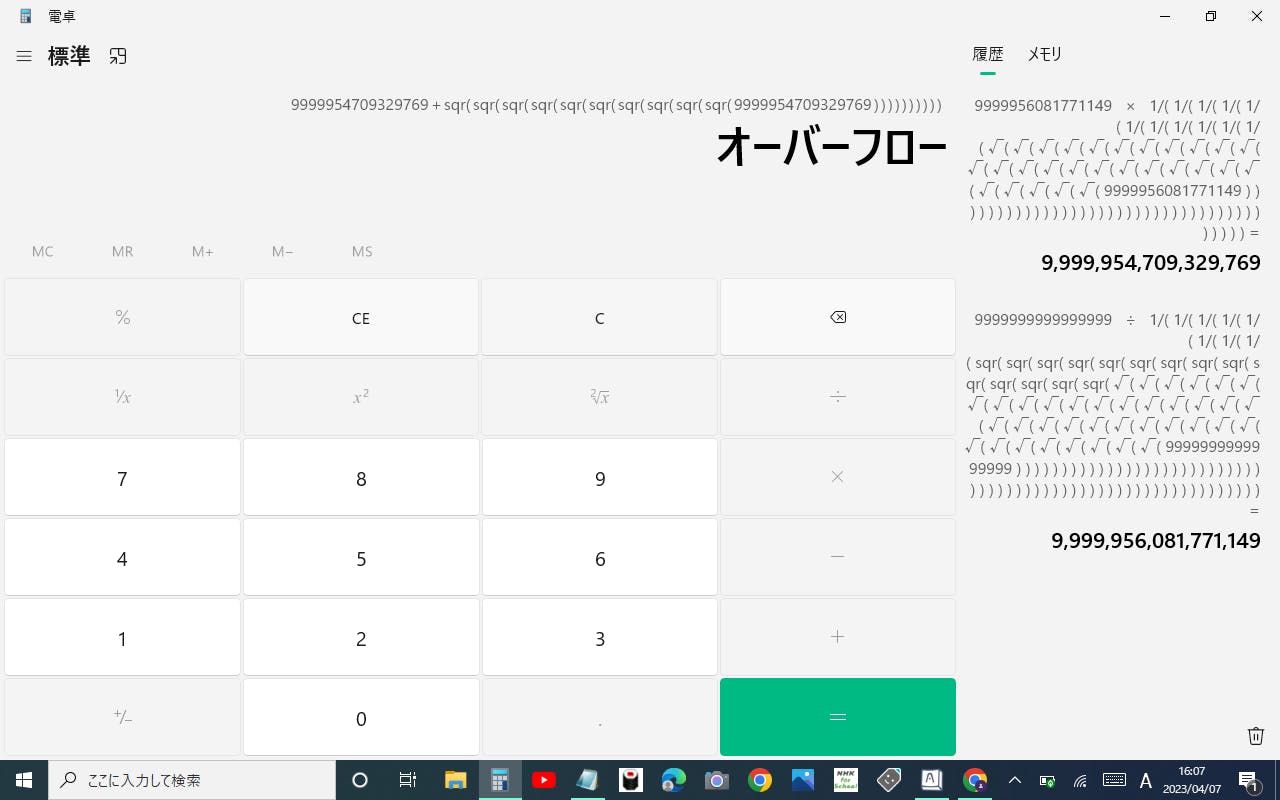Select the 履歴 history tab
This screenshot has width=1280, height=800.
[x=987, y=55]
